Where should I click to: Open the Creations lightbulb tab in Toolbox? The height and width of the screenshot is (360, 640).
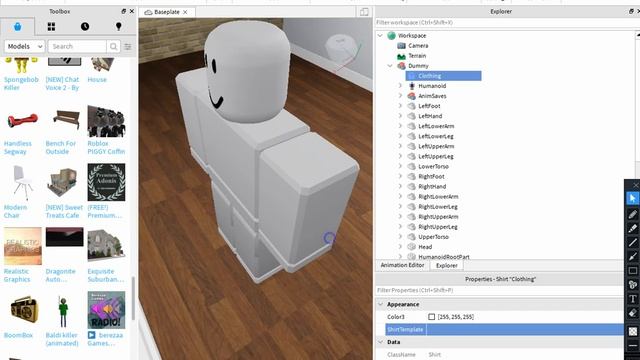coord(119,27)
